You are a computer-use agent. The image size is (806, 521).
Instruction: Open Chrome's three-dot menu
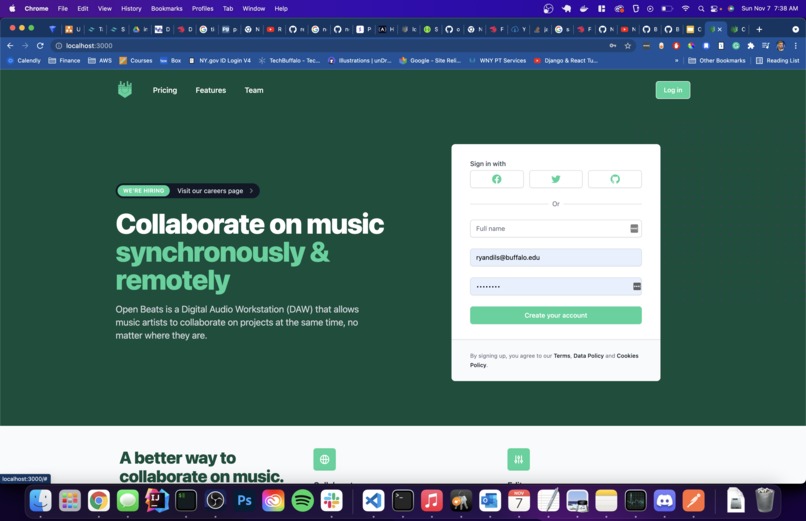[796, 46]
